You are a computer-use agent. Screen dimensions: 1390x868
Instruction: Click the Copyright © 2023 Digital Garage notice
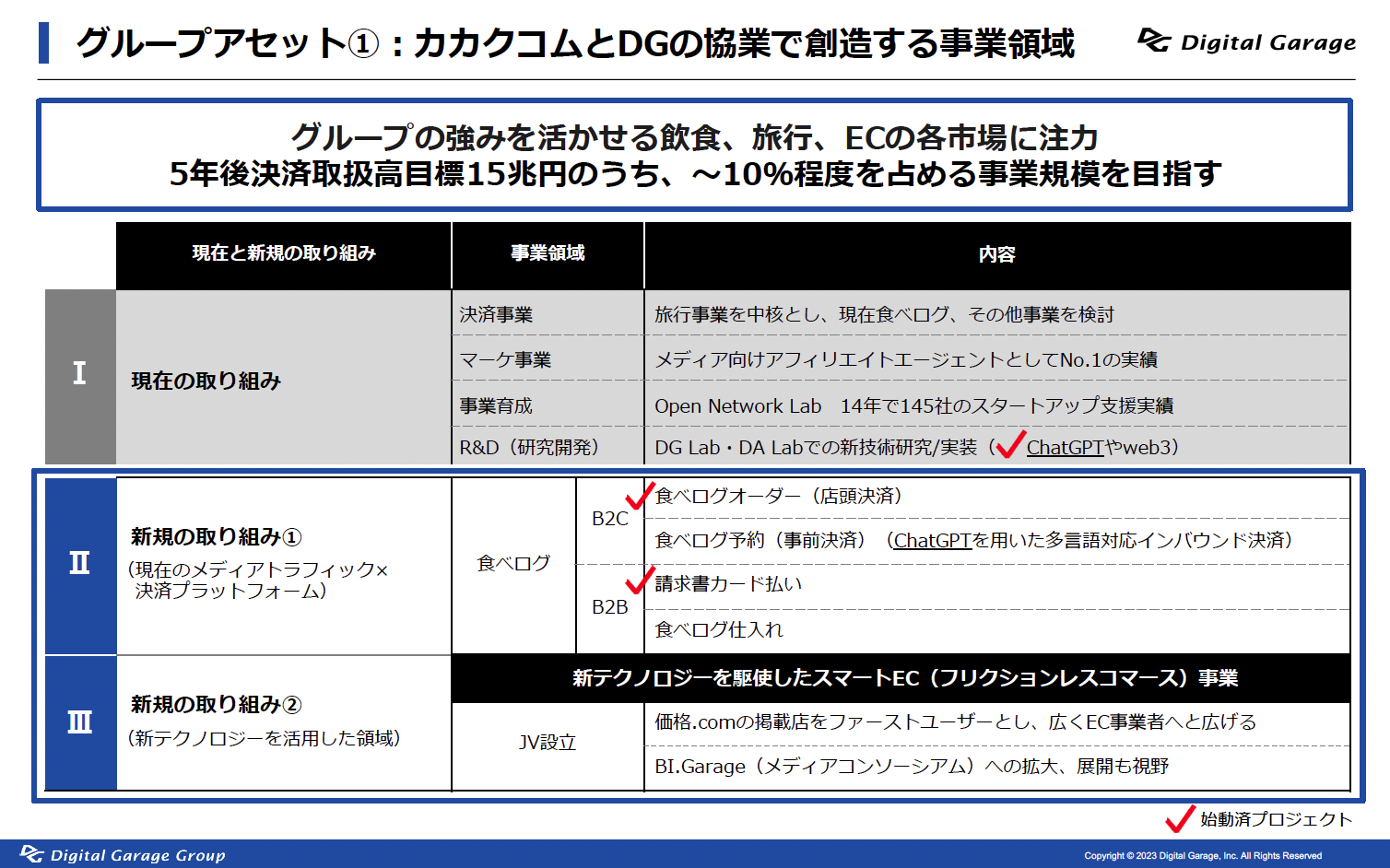tap(1203, 856)
